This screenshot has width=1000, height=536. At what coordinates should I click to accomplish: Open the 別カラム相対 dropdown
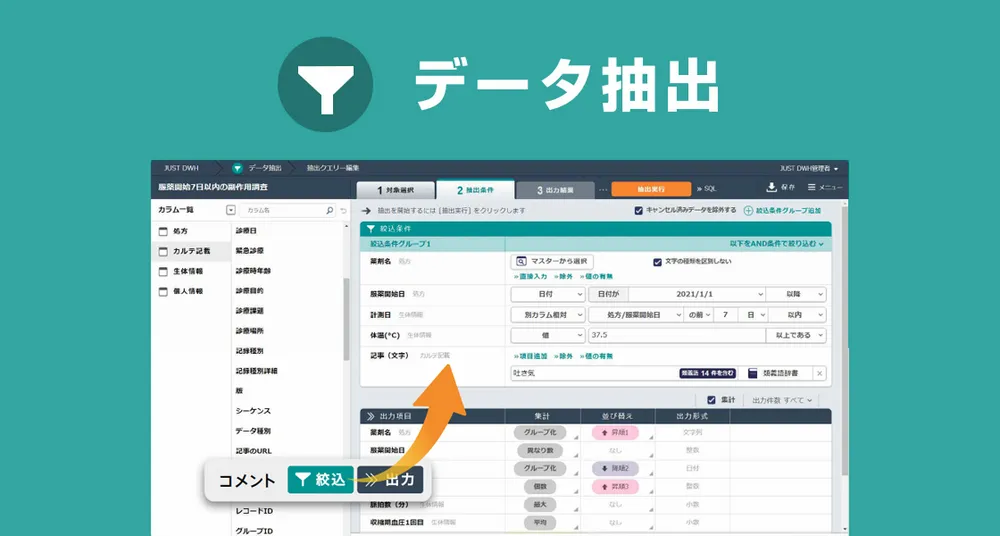[548, 315]
